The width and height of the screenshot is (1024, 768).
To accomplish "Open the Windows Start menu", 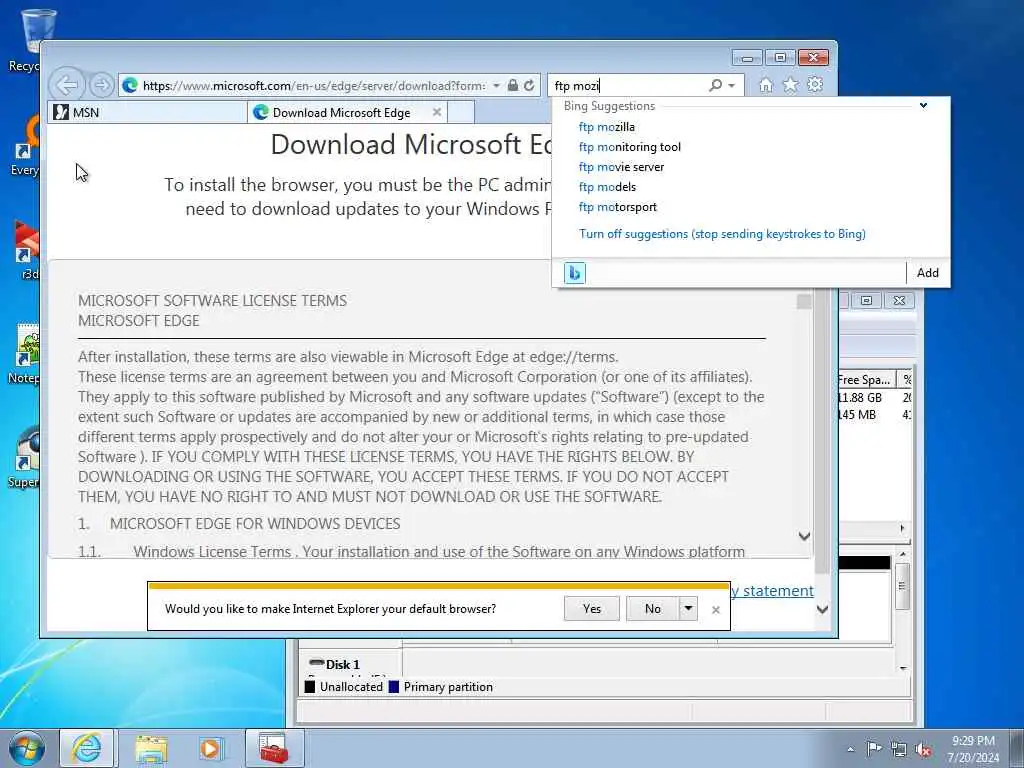I will coord(27,748).
